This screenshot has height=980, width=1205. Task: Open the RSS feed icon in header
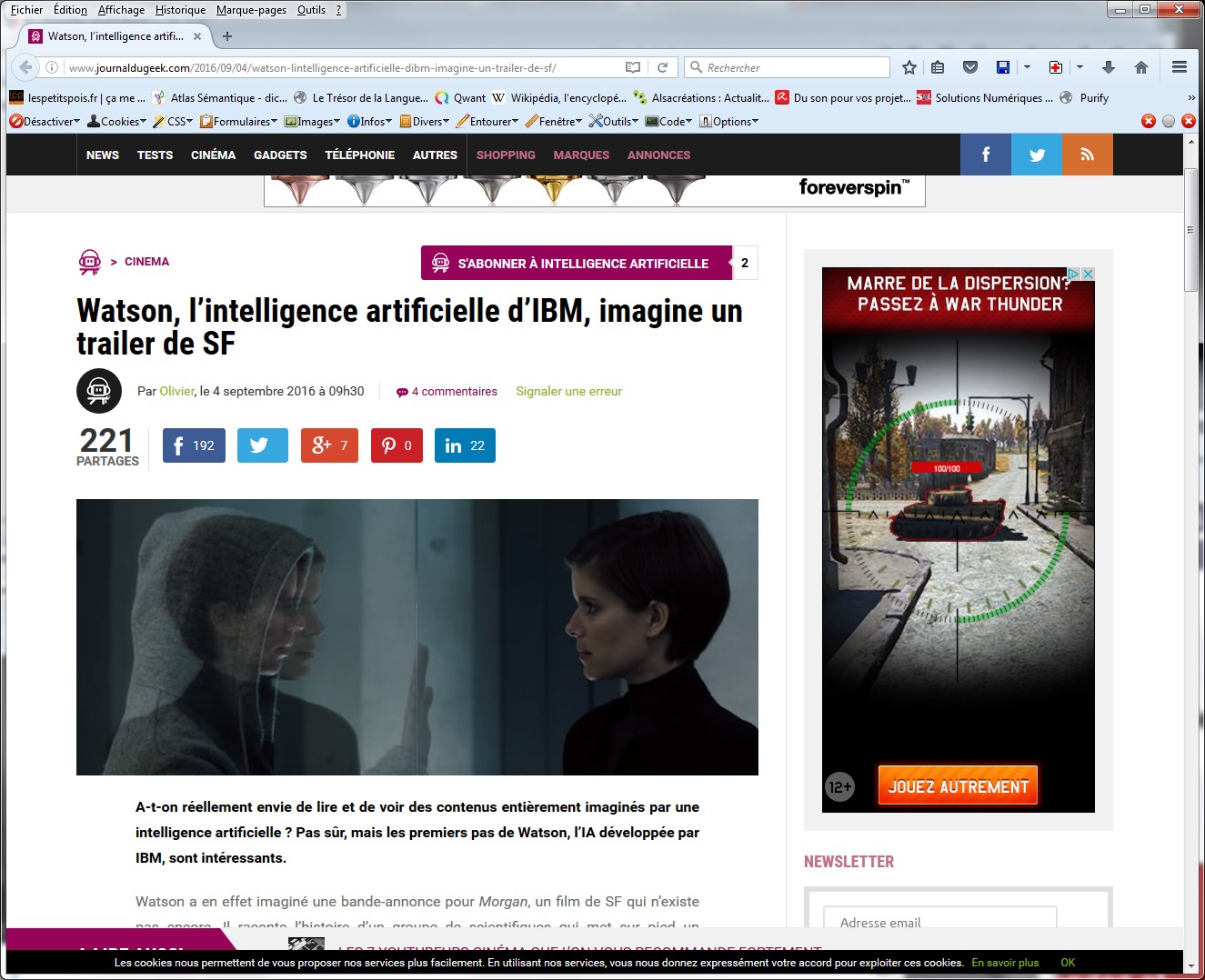pos(1087,155)
